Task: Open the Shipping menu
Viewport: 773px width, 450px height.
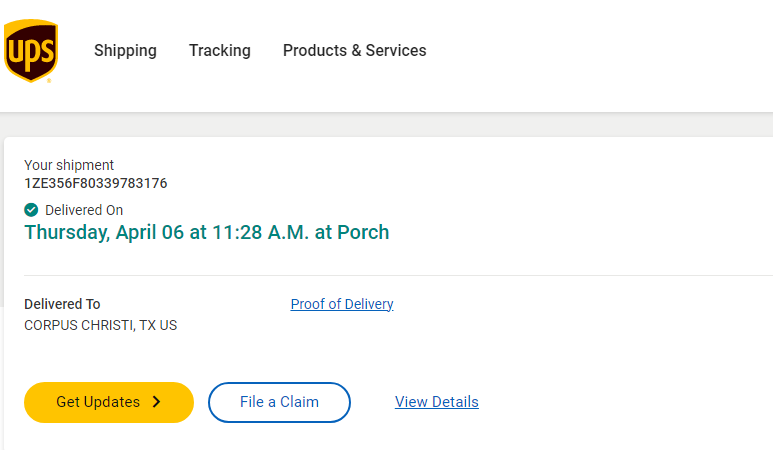Action: pos(125,51)
